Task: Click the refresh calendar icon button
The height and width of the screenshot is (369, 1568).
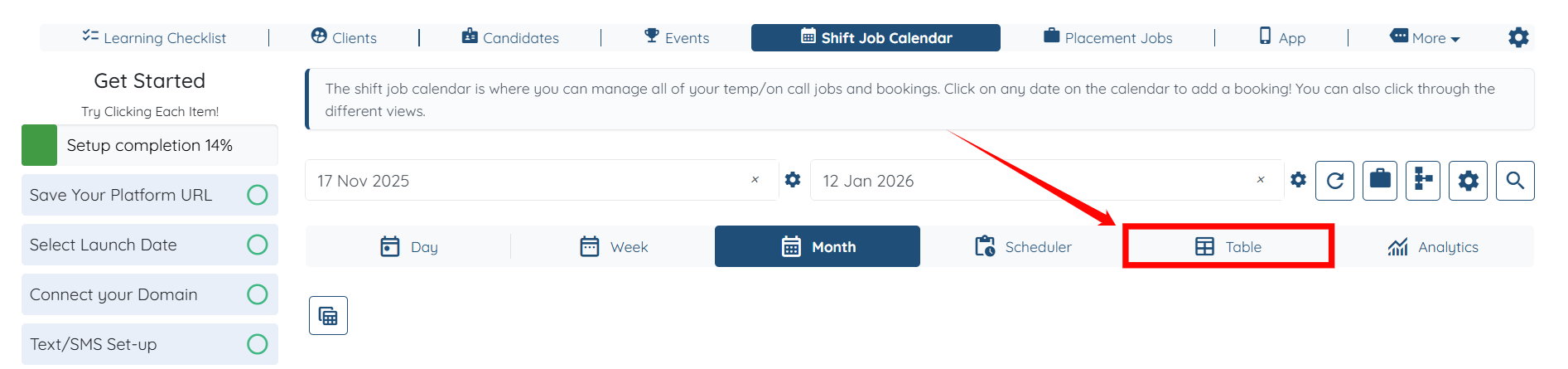Action: 1334,181
